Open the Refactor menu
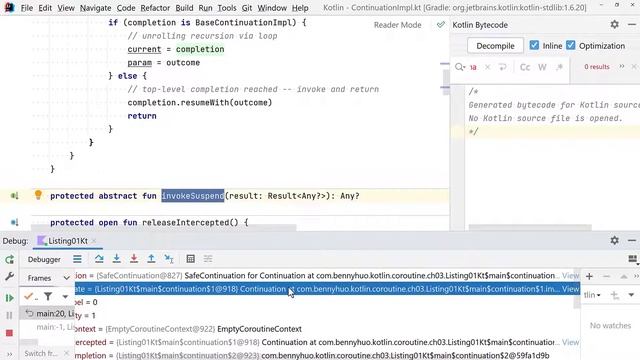640x360 pixels. 155,8
